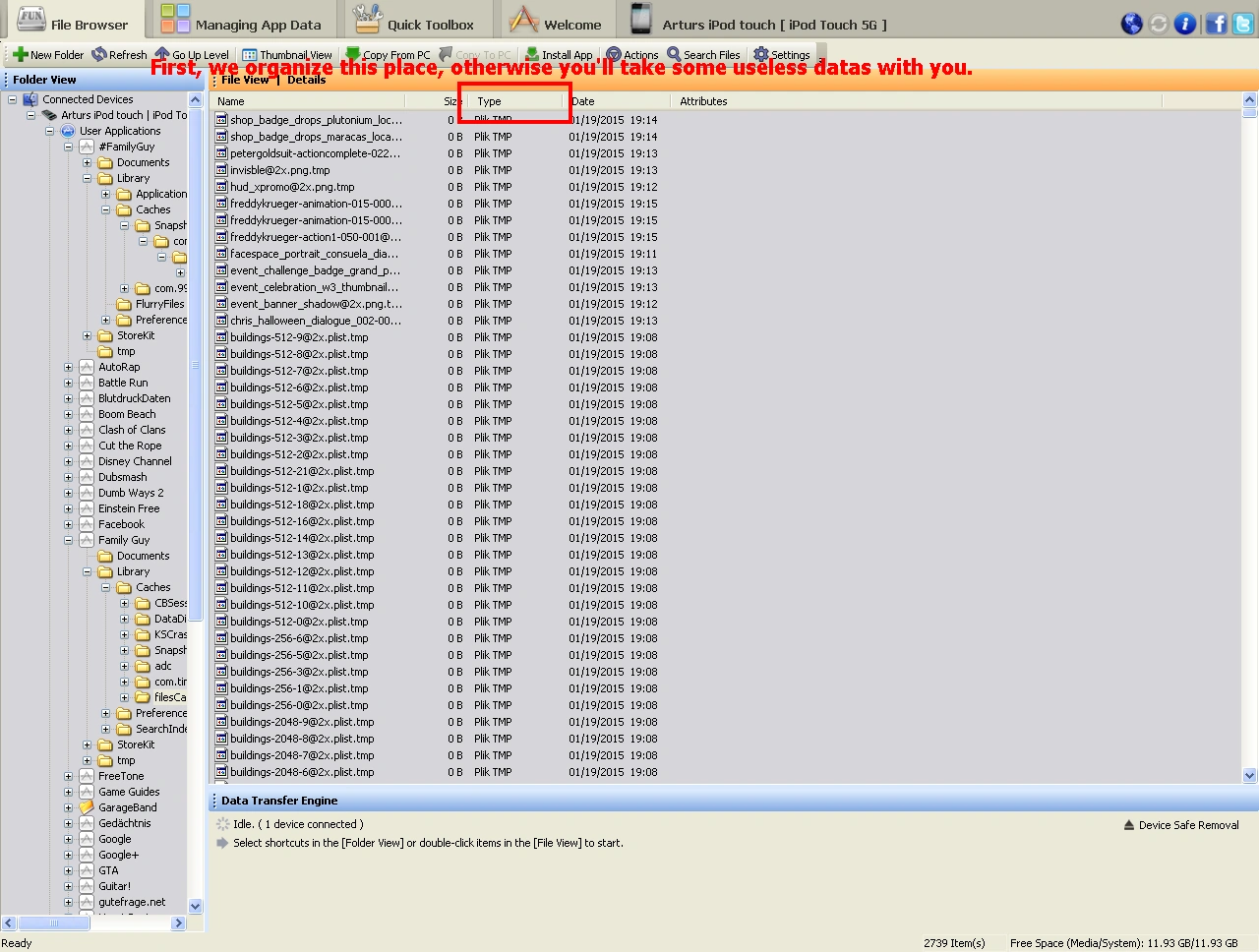Click the Device Safe Removal eject icon
1259x952 pixels.
(1129, 825)
